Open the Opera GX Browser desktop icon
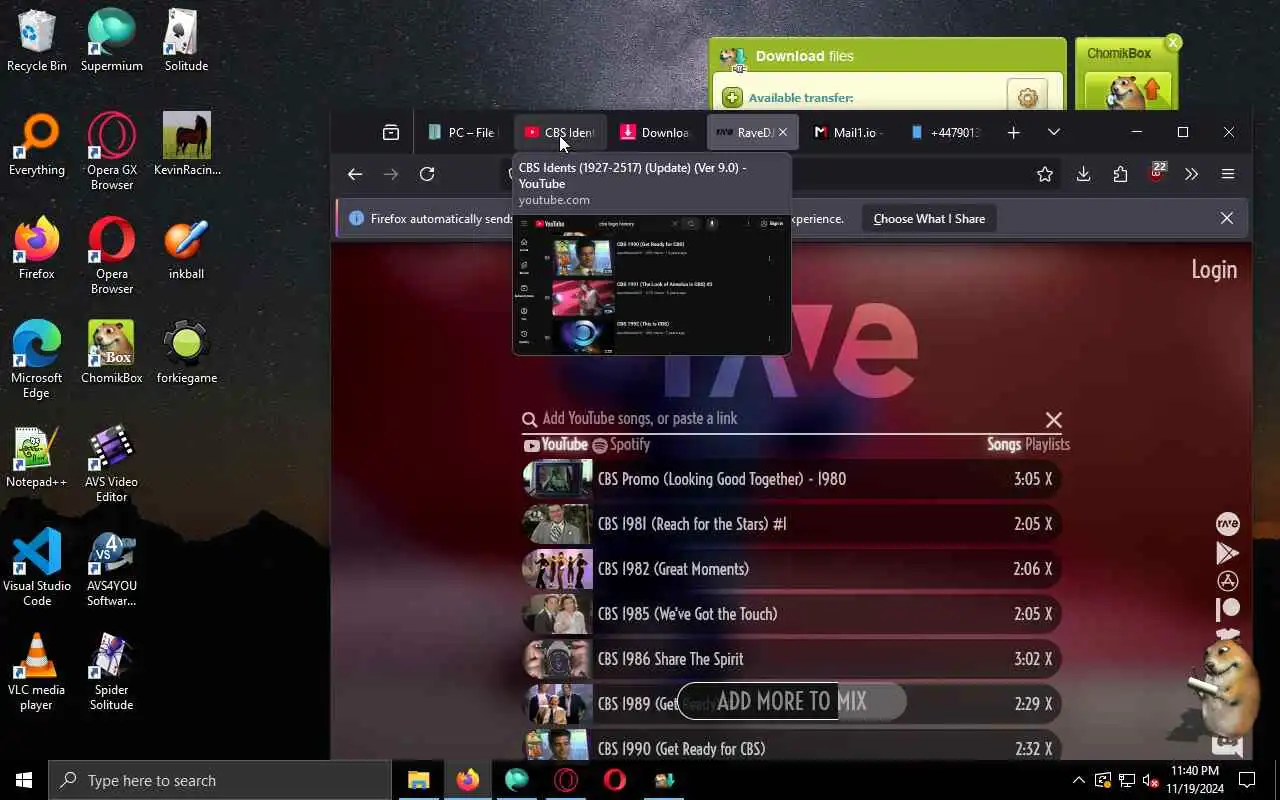 click(x=112, y=150)
